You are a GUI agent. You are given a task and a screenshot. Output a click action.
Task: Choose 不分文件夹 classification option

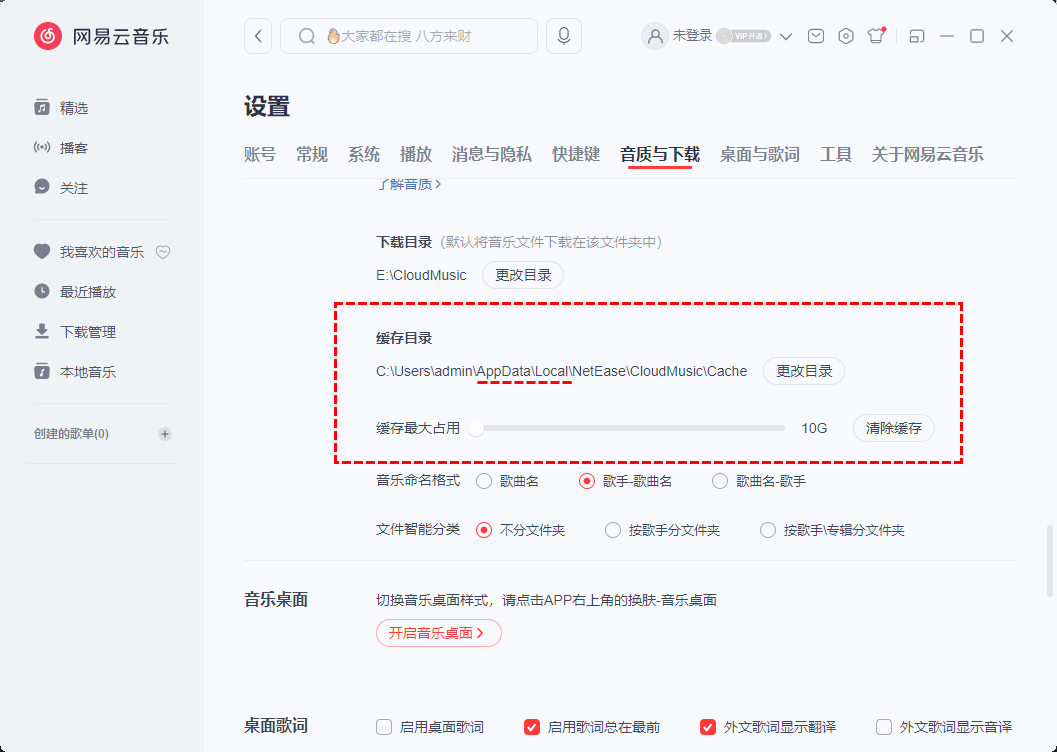(484, 530)
